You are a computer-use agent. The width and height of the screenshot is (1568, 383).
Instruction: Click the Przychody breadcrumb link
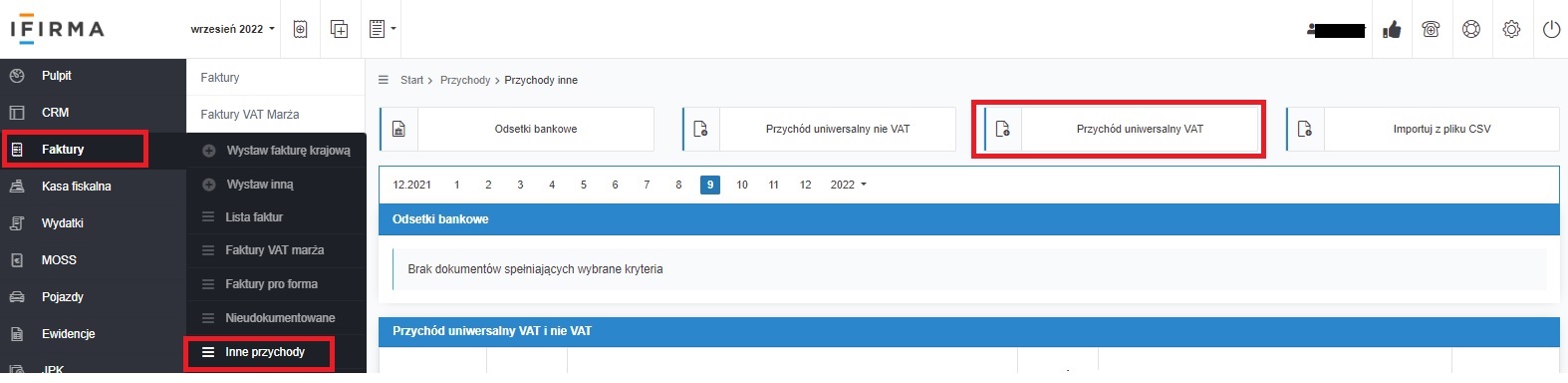click(465, 80)
